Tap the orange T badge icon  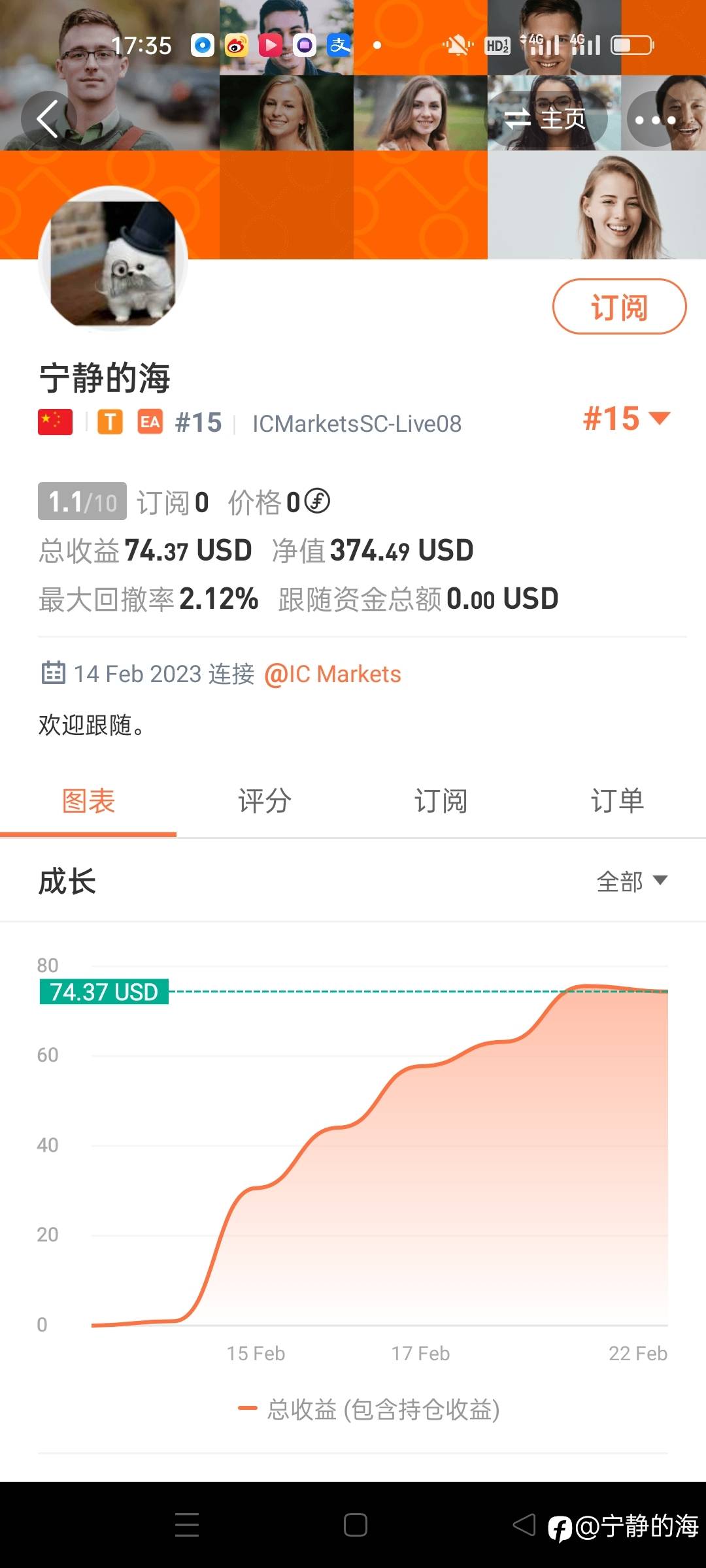coord(110,422)
